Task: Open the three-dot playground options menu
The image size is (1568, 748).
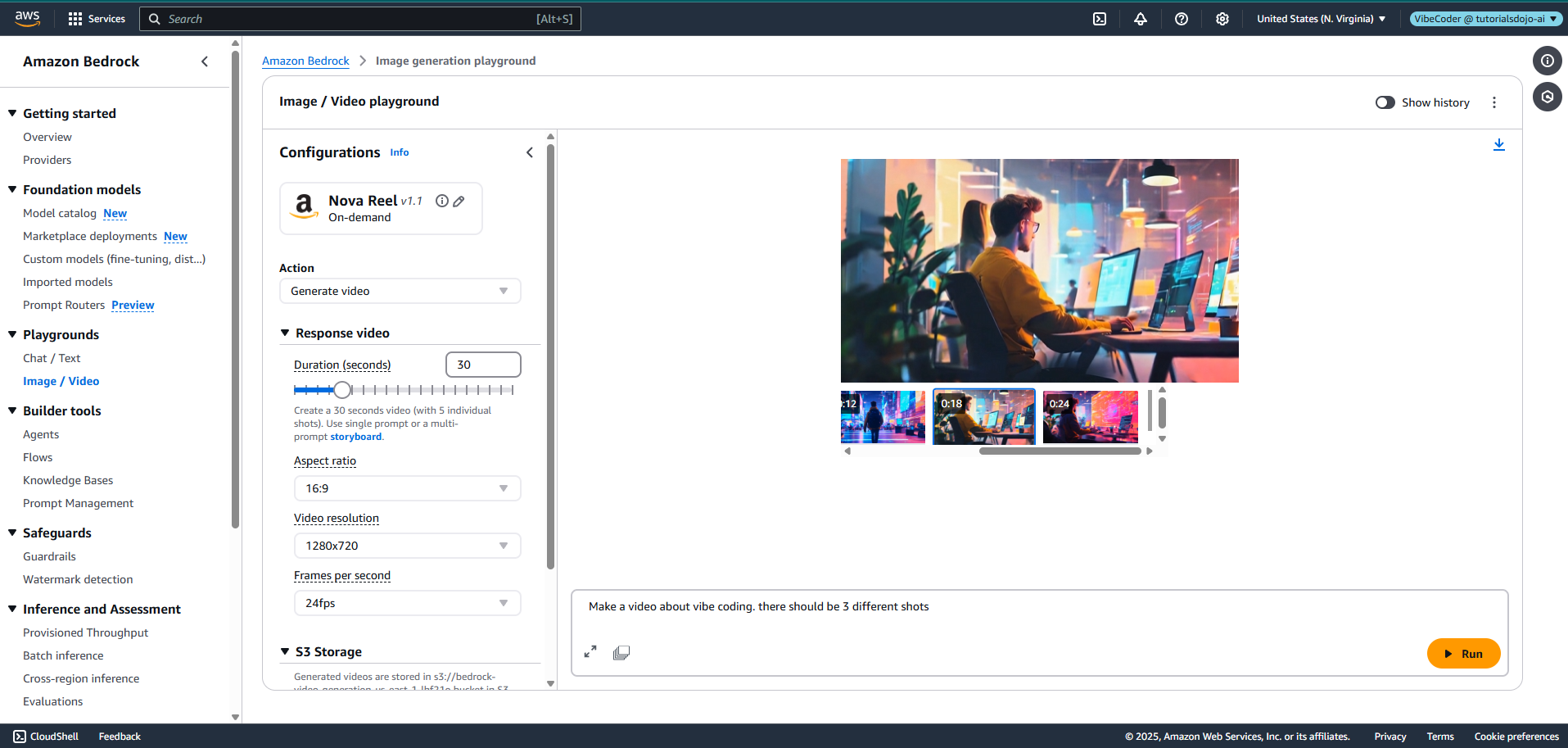Action: click(x=1494, y=102)
